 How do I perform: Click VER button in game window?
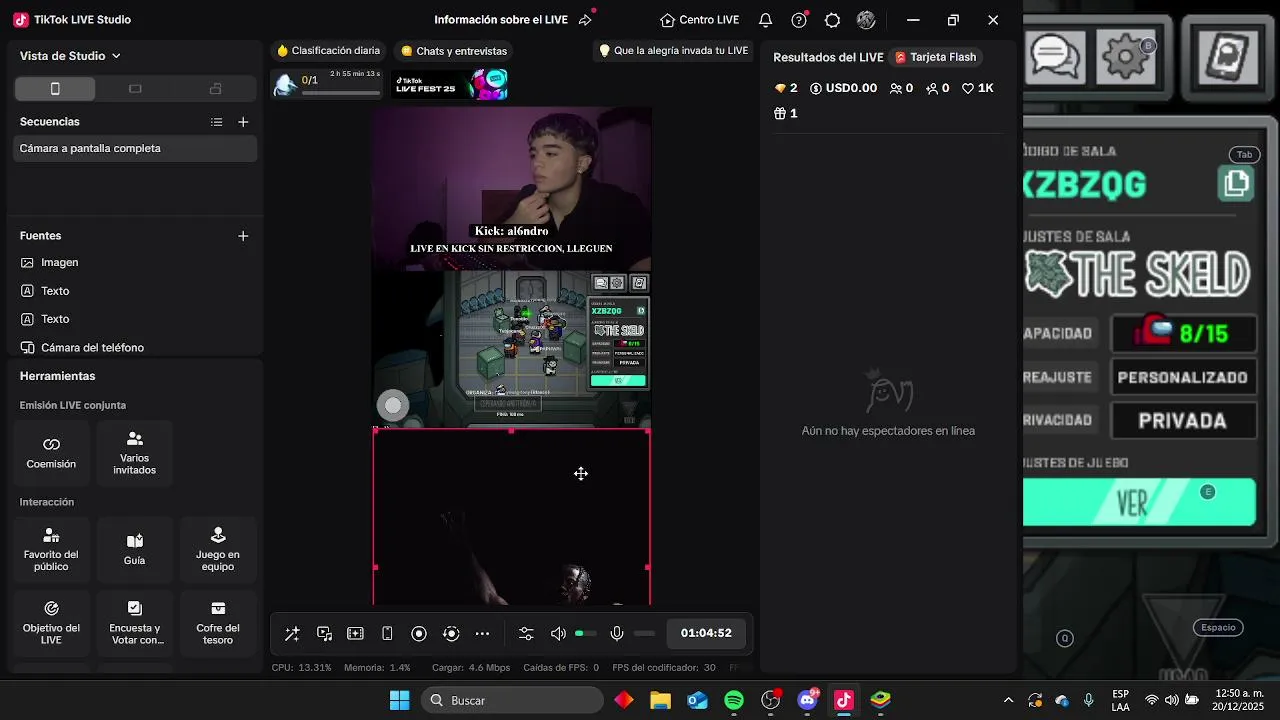pos(1139,502)
